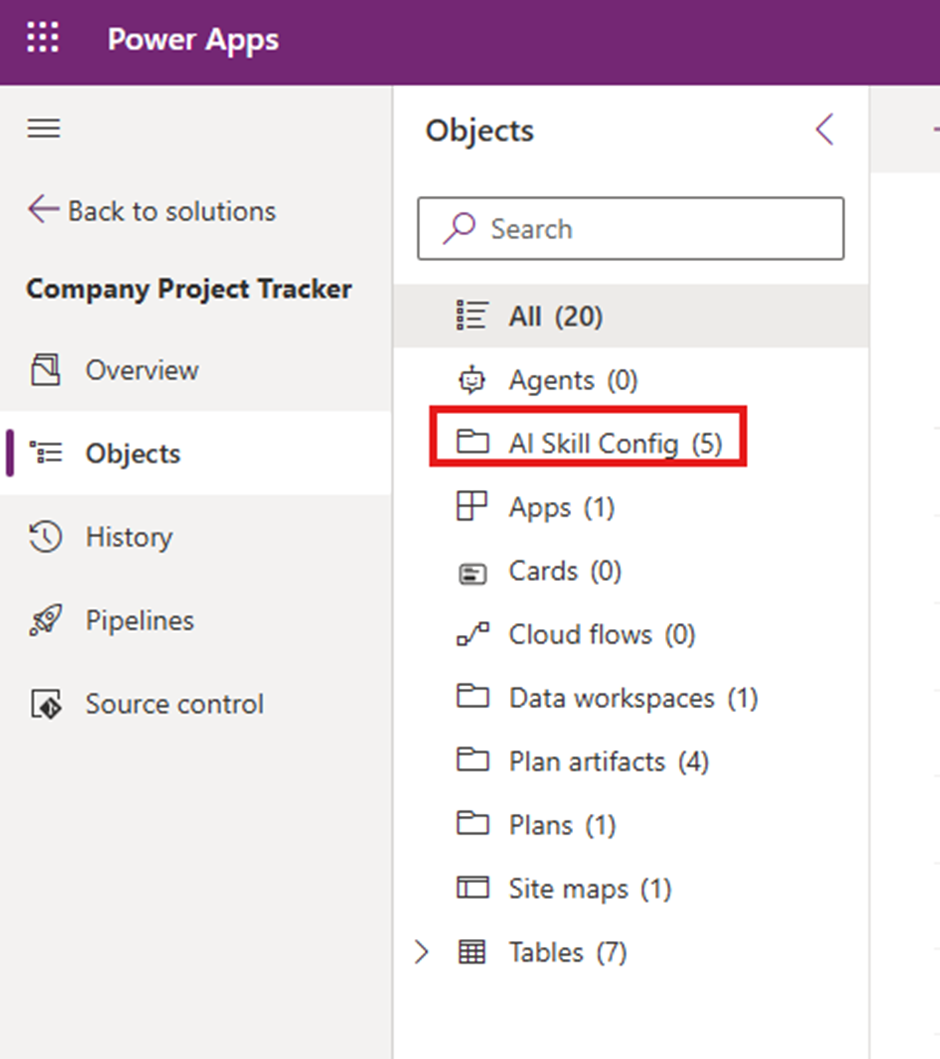
Task: Select All (20) objects
Action: [x=631, y=315]
